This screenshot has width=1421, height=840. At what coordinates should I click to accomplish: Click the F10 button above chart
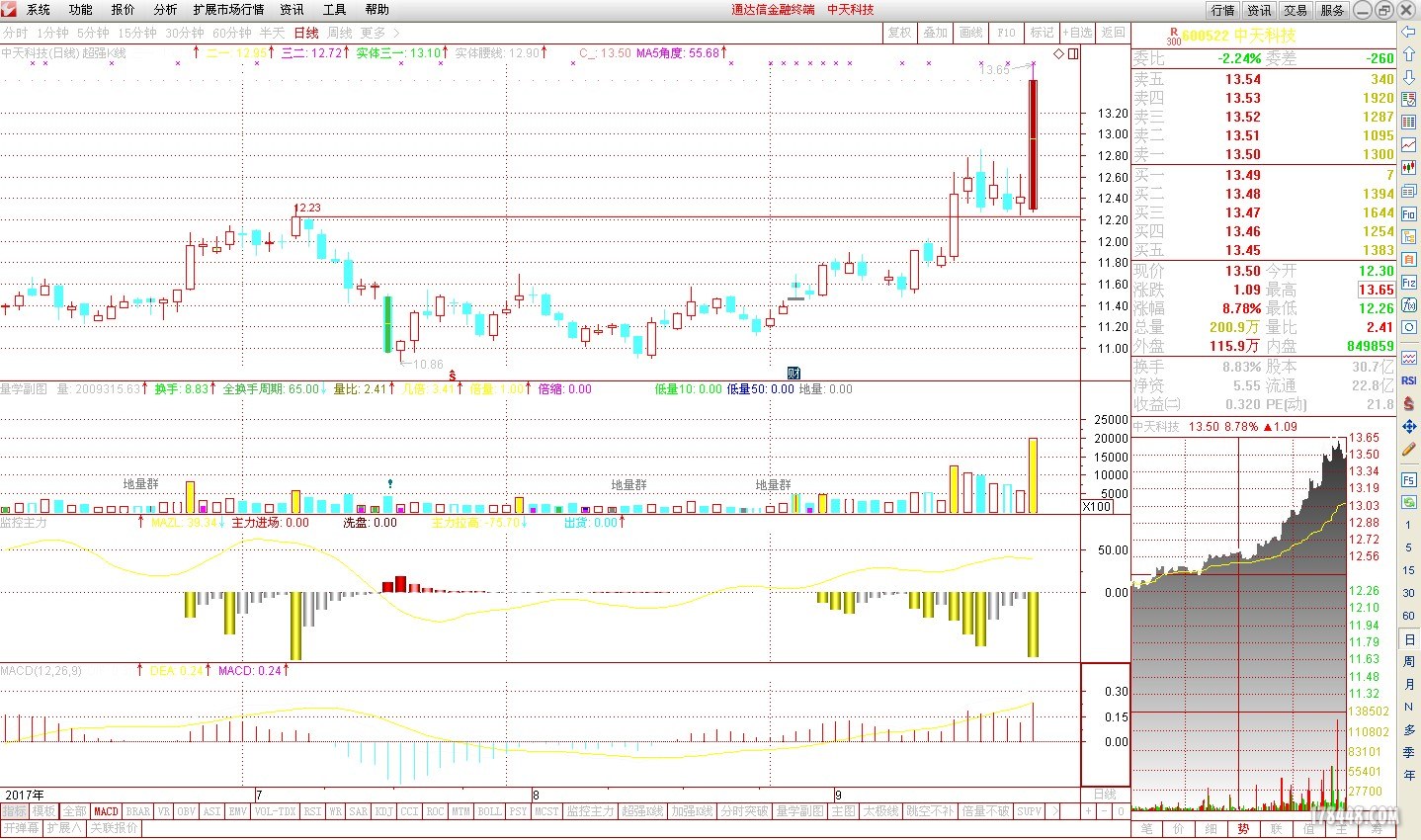1006,33
